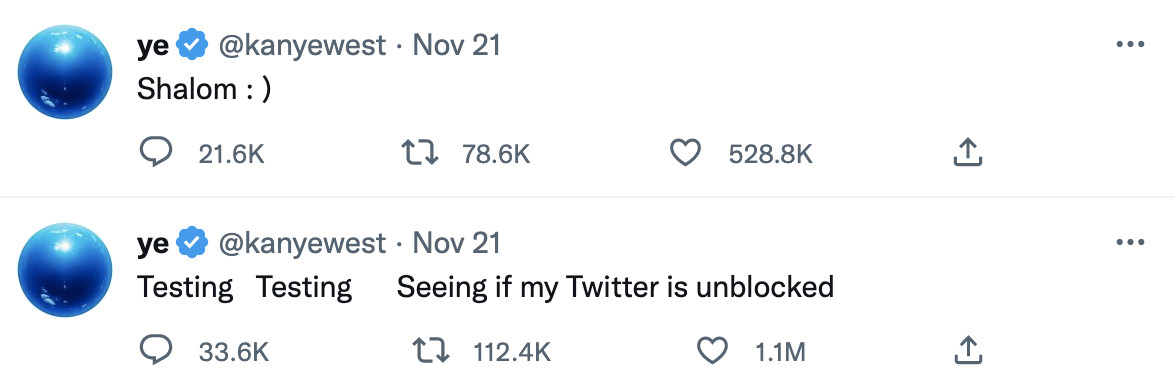Open the 528.8K likes count
This screenshot has width=1174, height=392.
coord(770,154)
